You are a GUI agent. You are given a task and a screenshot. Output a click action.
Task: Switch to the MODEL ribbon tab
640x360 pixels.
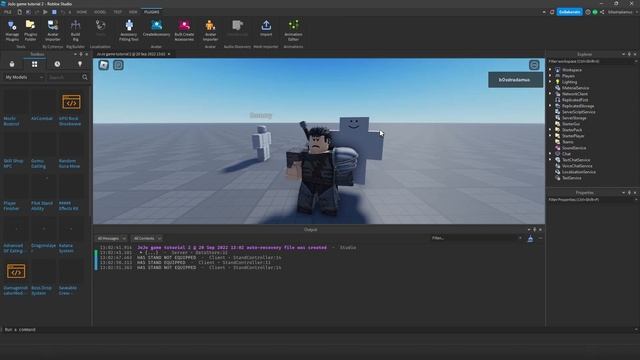(x=100, y=12)
